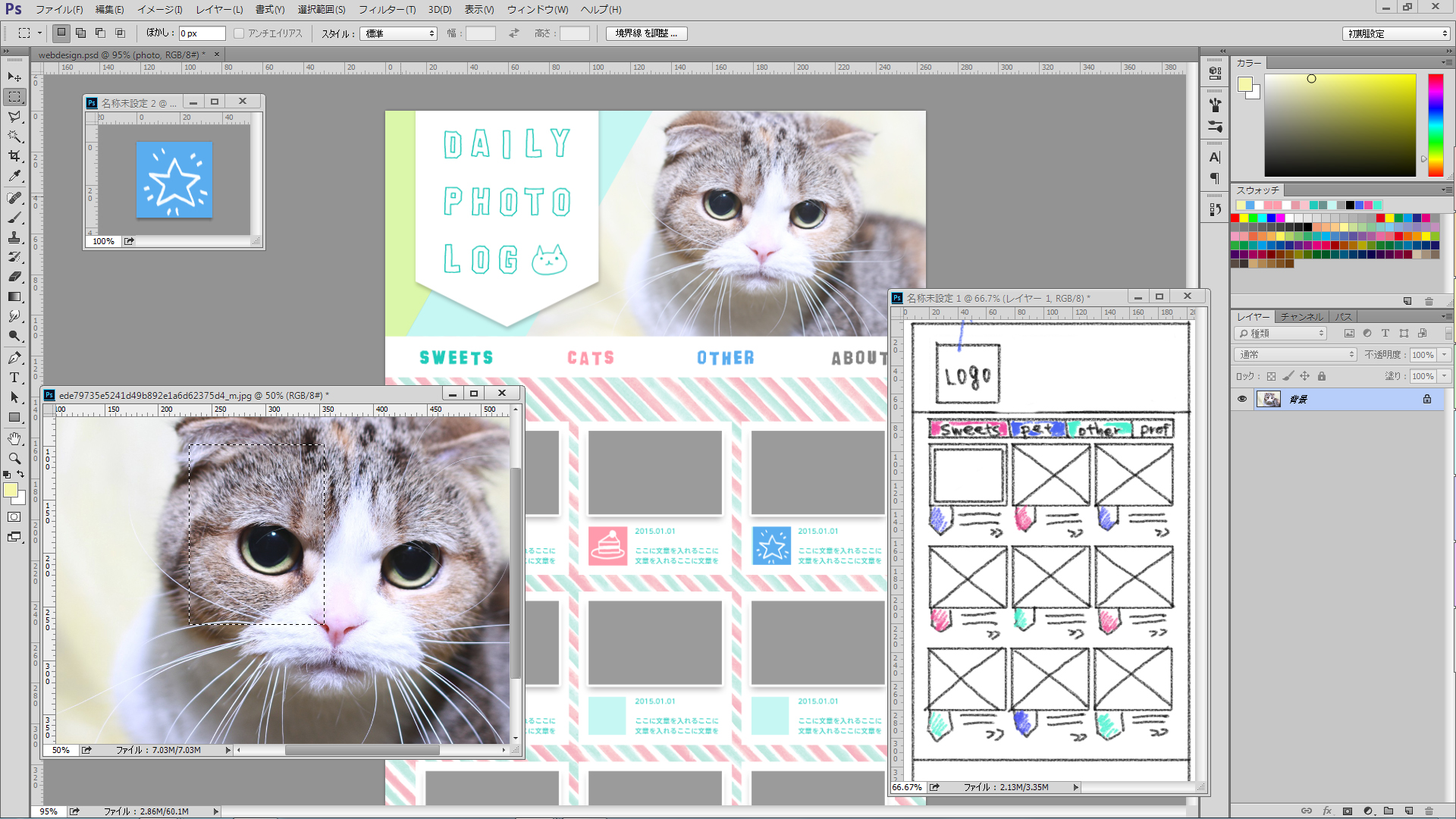Select the Rectangle shape tool
1456x819 pixels.
14,417
